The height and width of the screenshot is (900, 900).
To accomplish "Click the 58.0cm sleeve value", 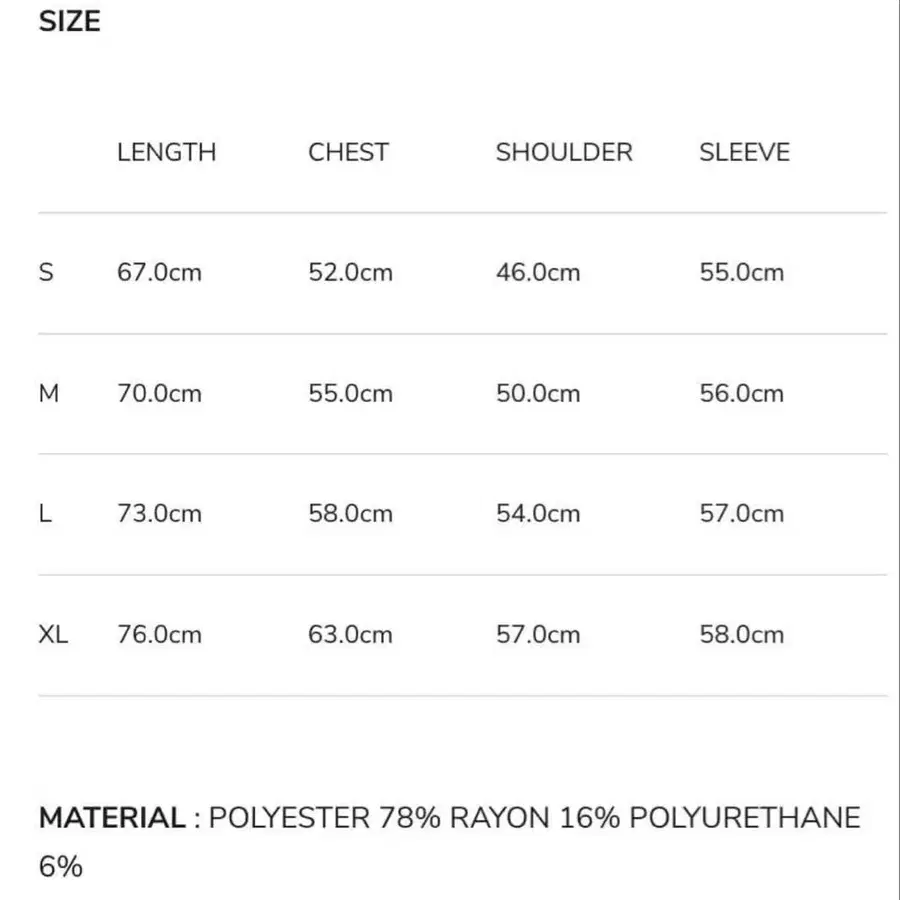I will tap(741, 634).
